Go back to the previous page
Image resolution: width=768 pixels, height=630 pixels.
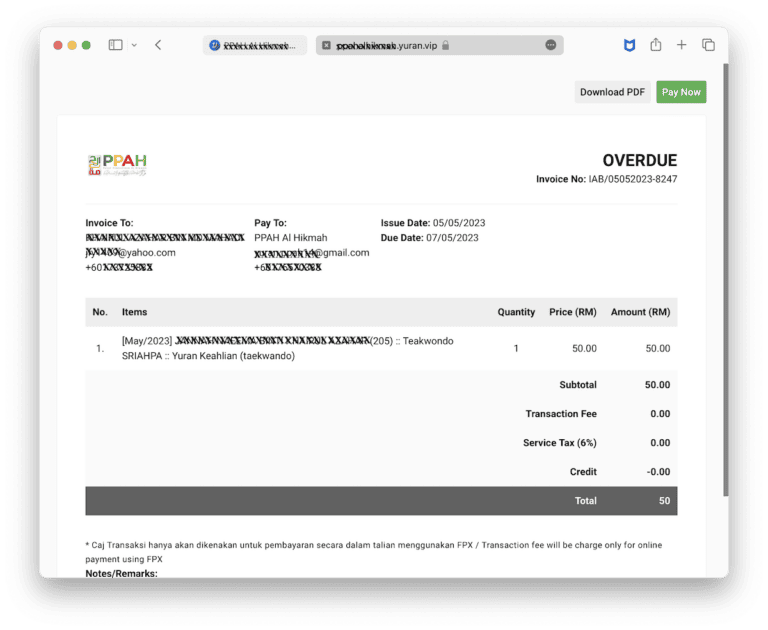[x=158, y=45]
